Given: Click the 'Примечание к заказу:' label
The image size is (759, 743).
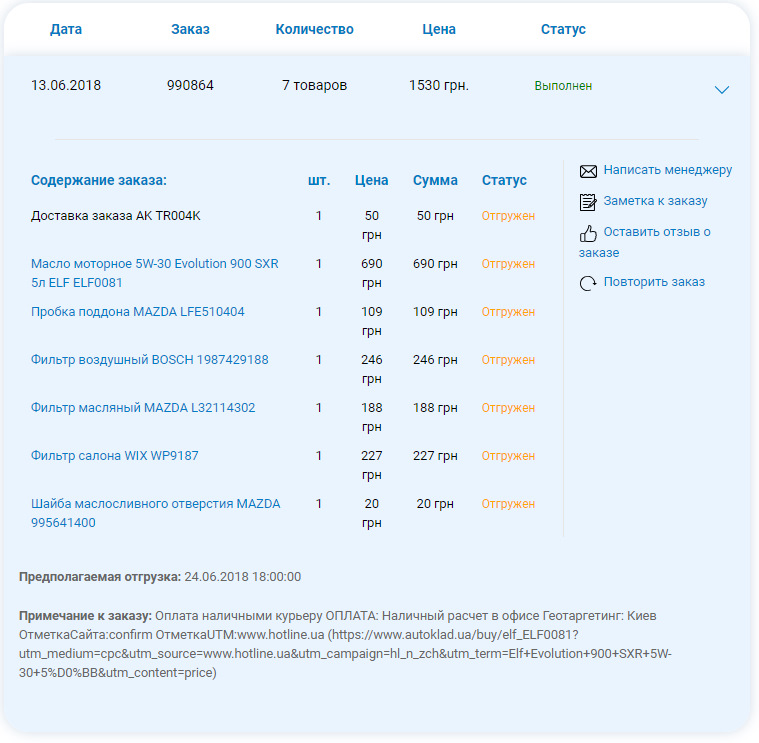Looking at the screenshot, I should click(x=85, y=616).
